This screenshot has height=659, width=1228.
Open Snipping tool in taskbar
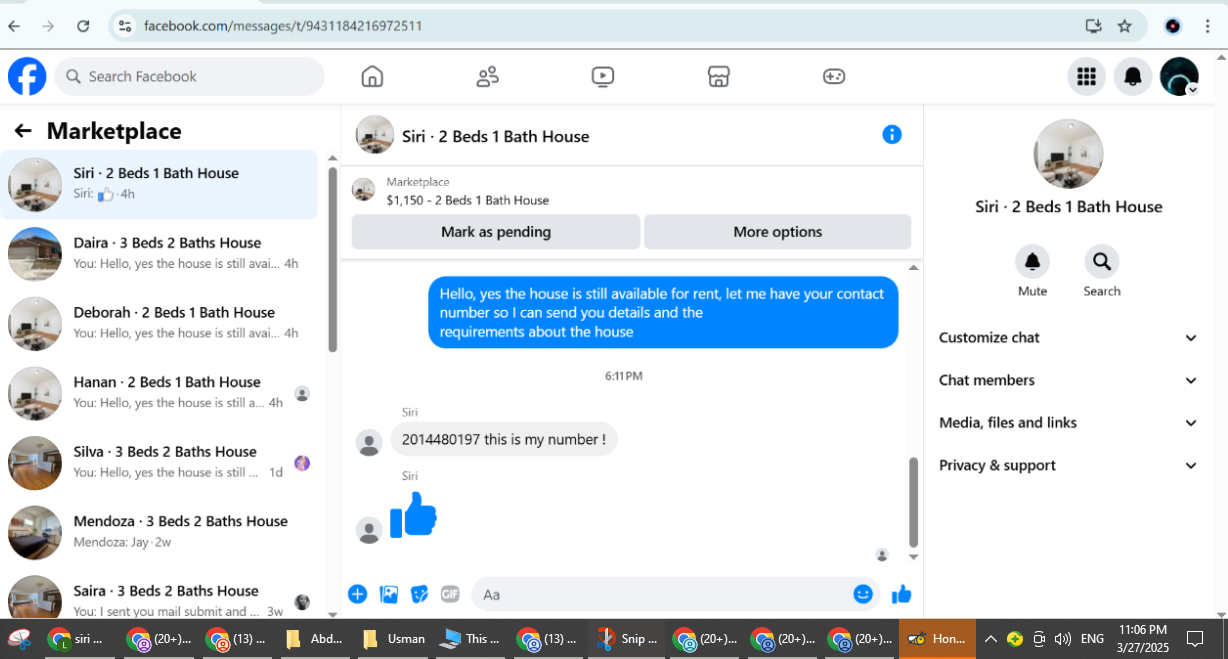pyautogui.click(x=626, y=638)
